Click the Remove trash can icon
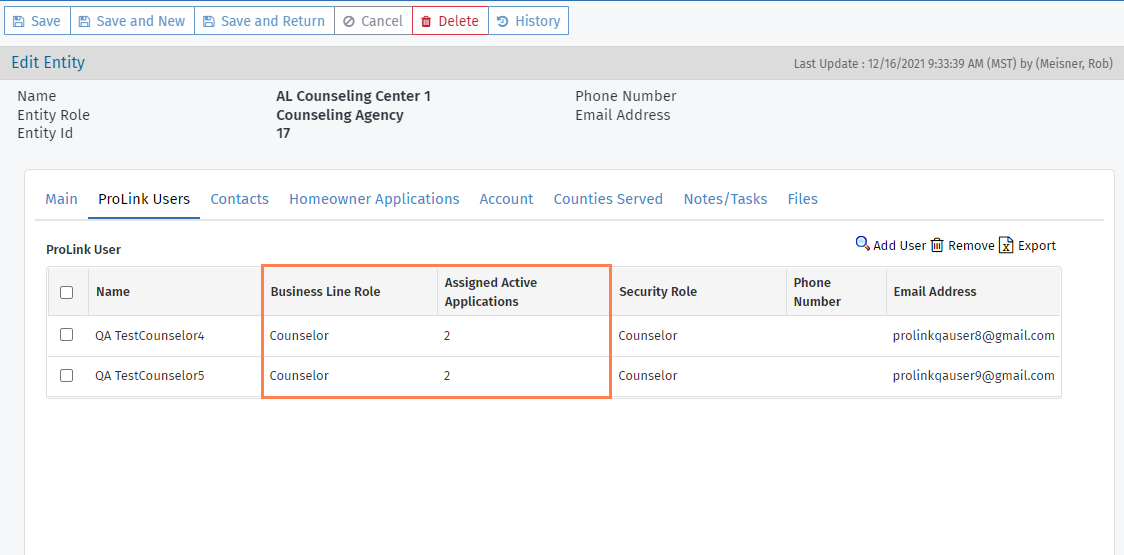The image size is (1124, 555). [937, 245]
